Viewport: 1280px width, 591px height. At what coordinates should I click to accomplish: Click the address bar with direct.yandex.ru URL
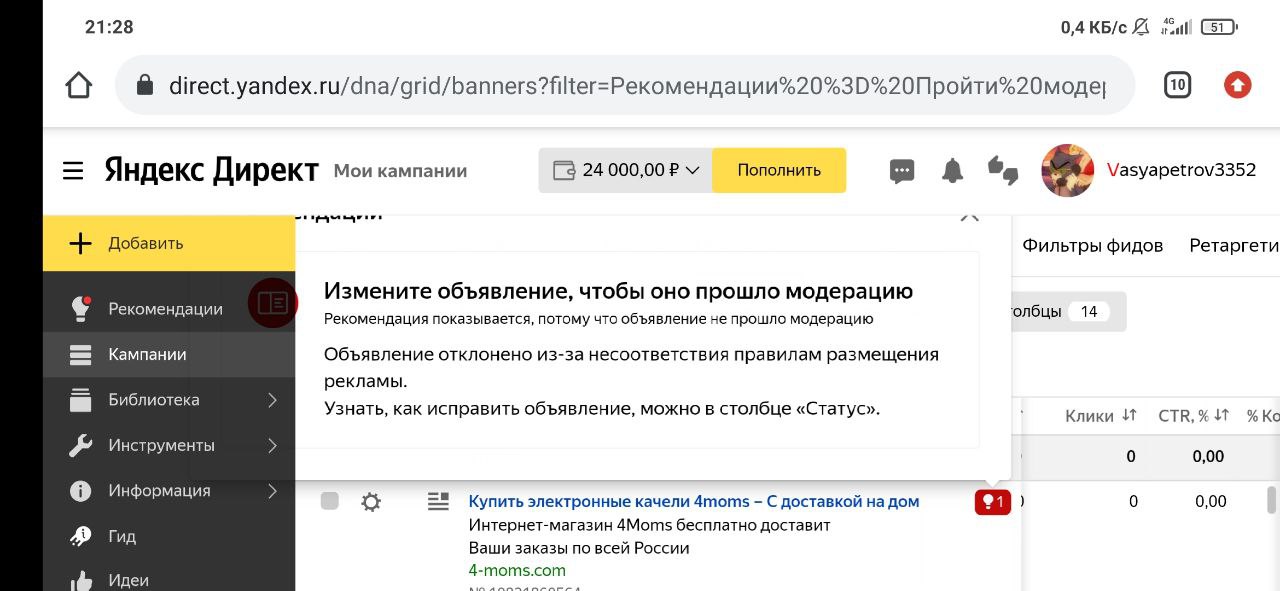(x=625, y=85)
